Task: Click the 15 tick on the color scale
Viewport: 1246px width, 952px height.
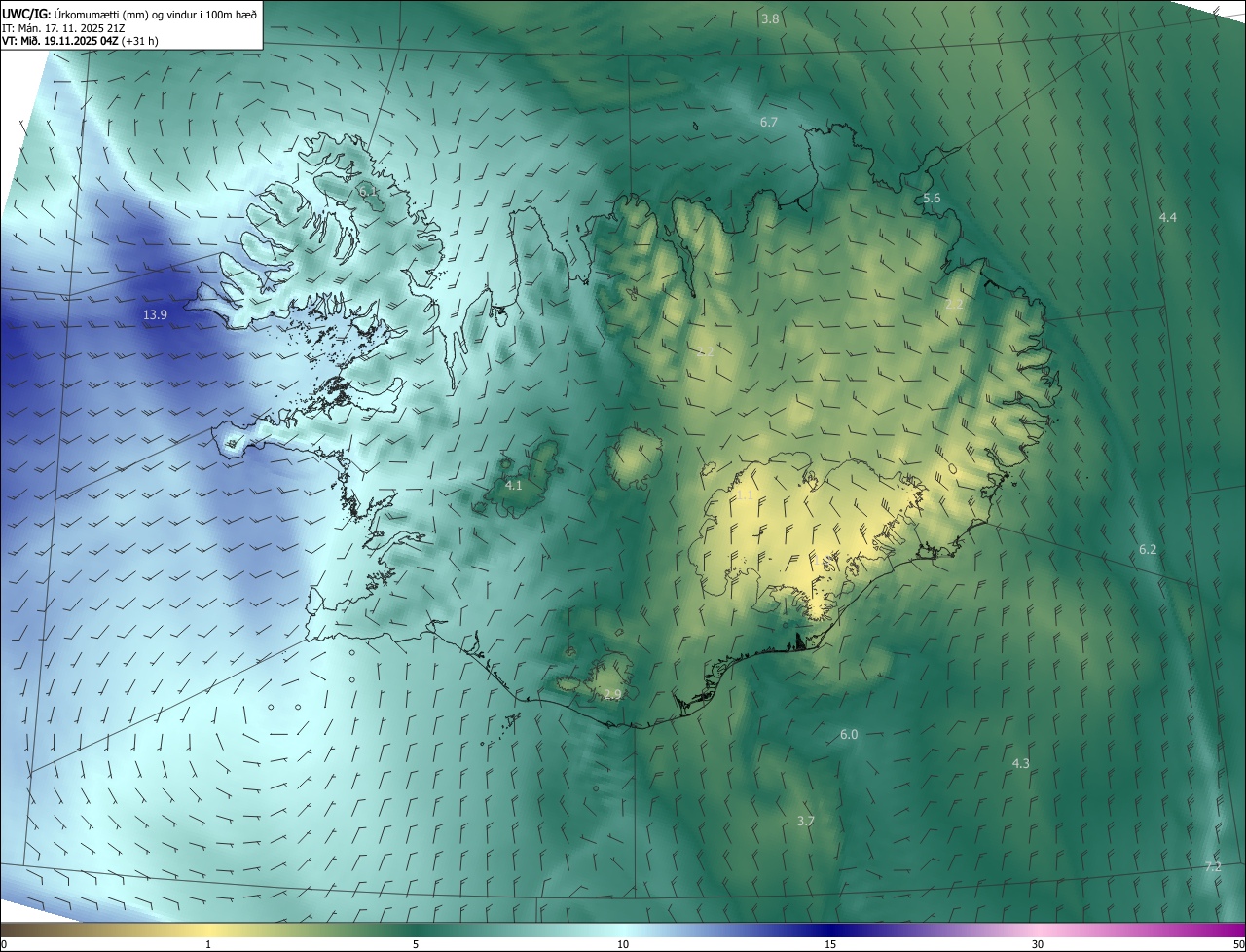Action: pos(830,944)
